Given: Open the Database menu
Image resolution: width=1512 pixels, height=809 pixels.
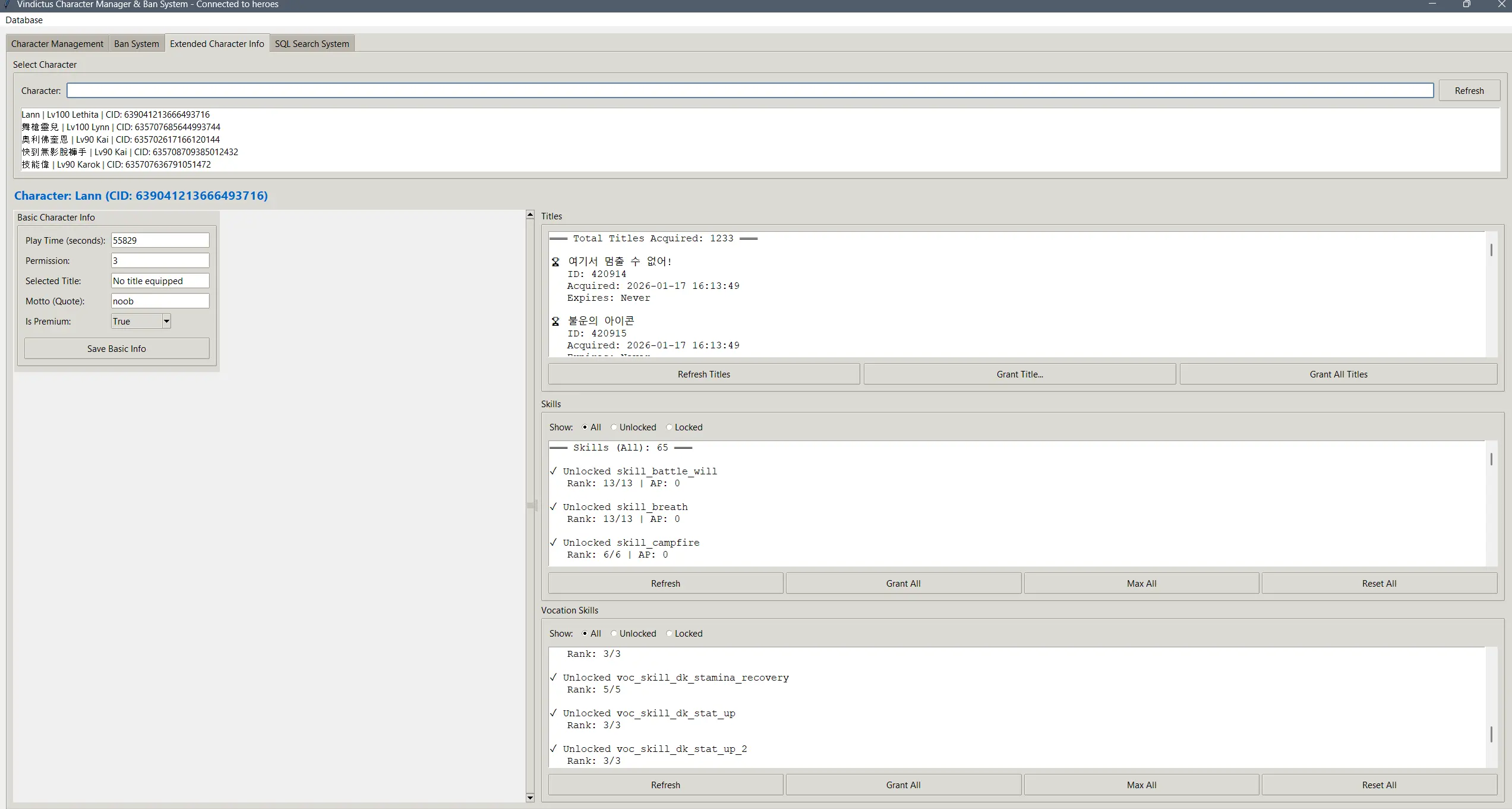Looking at the screenshot, I should click(24, 20).
